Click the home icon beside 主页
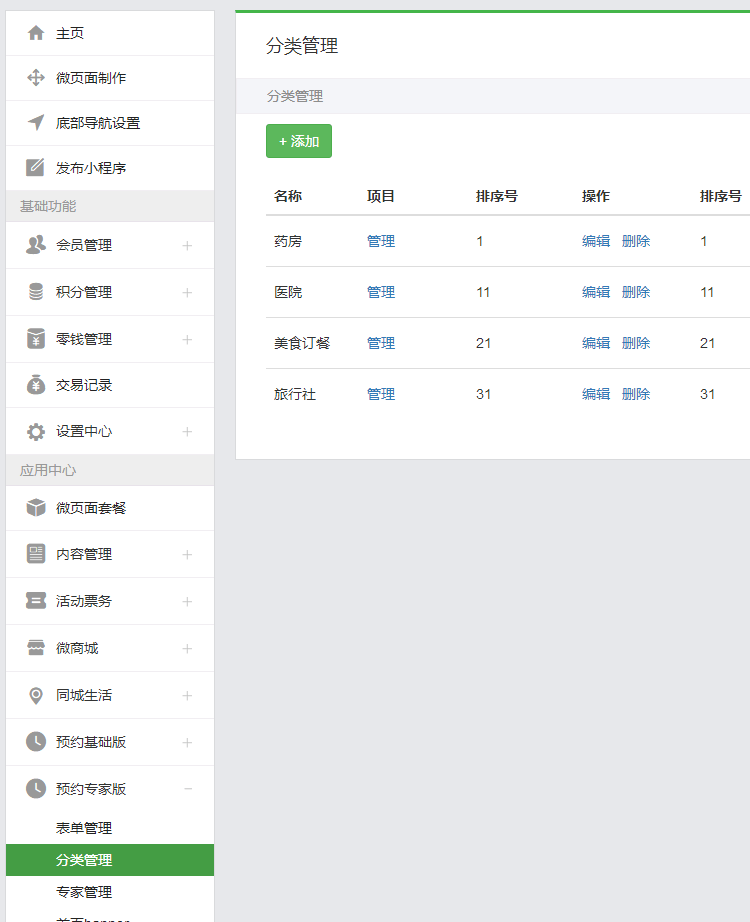Screen dimensions: 750x922 [x=36, y=33]
